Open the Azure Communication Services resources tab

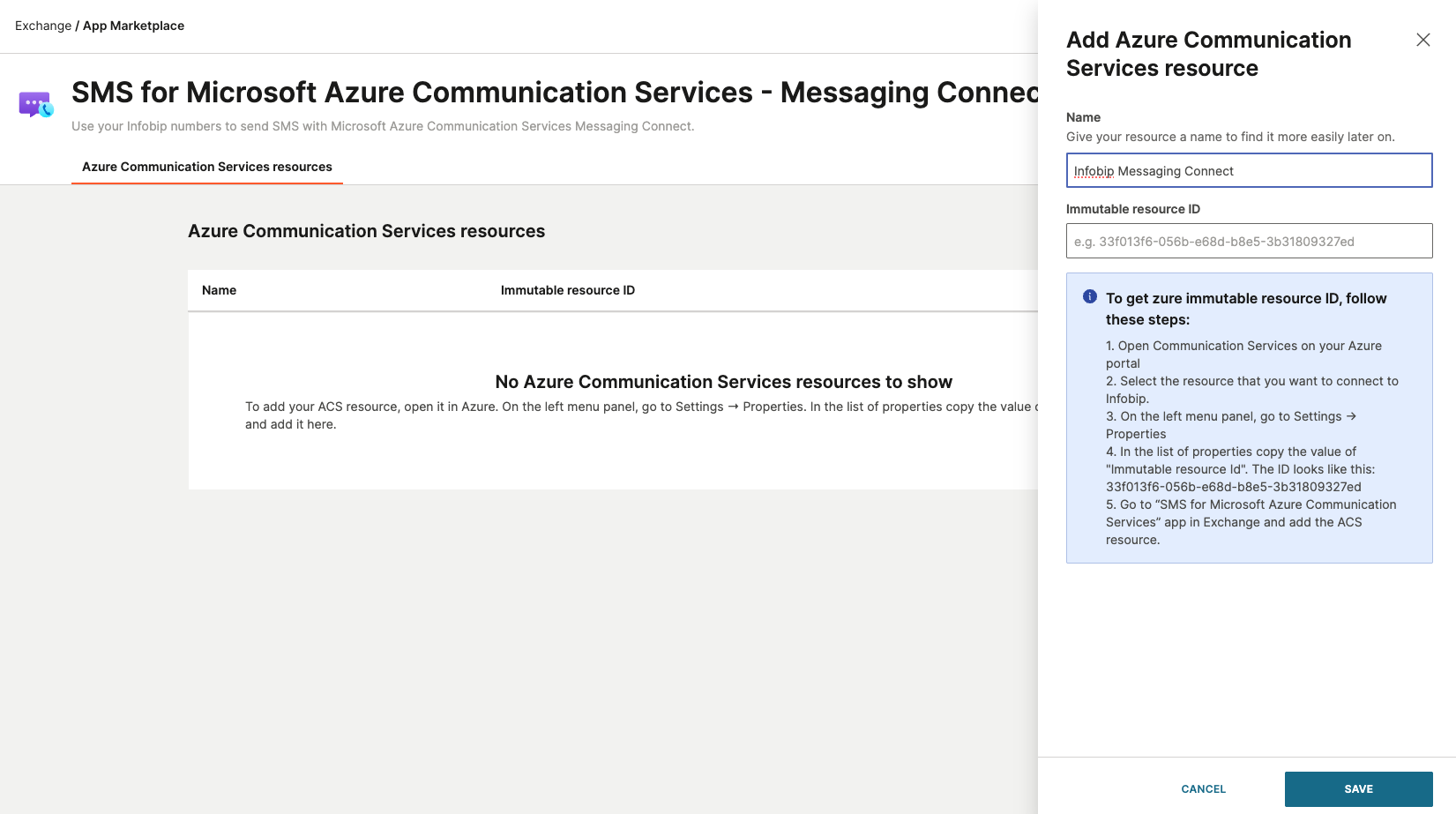point(207,167)
